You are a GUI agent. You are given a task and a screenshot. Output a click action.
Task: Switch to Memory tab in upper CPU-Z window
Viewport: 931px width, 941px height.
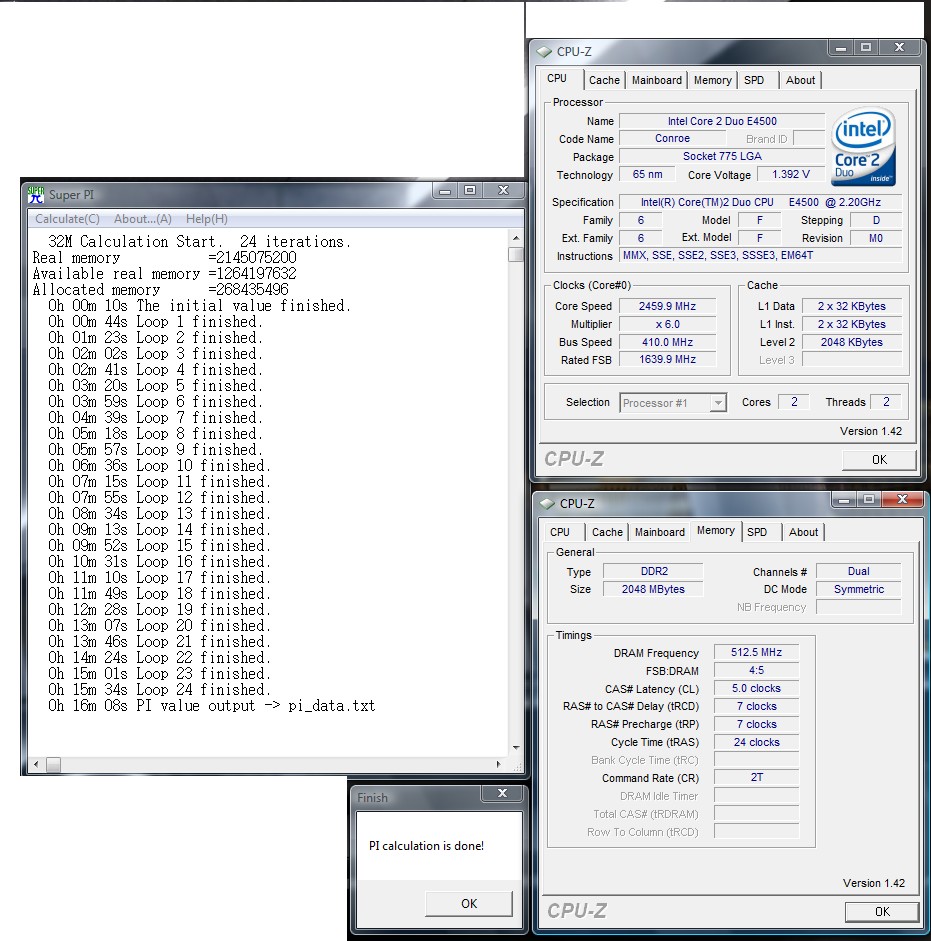(713, 80)
